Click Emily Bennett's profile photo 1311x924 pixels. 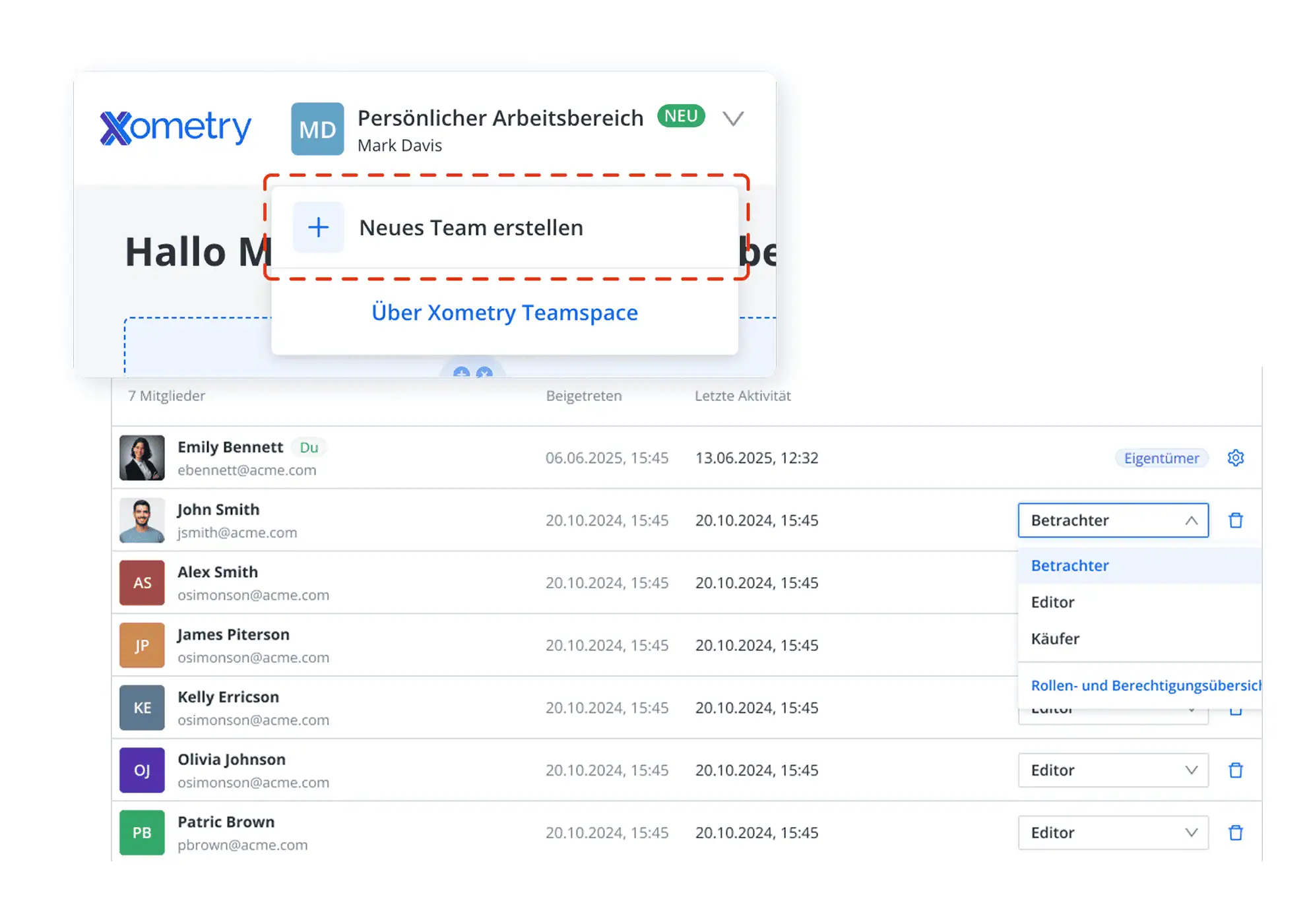(x=142, y=458)
